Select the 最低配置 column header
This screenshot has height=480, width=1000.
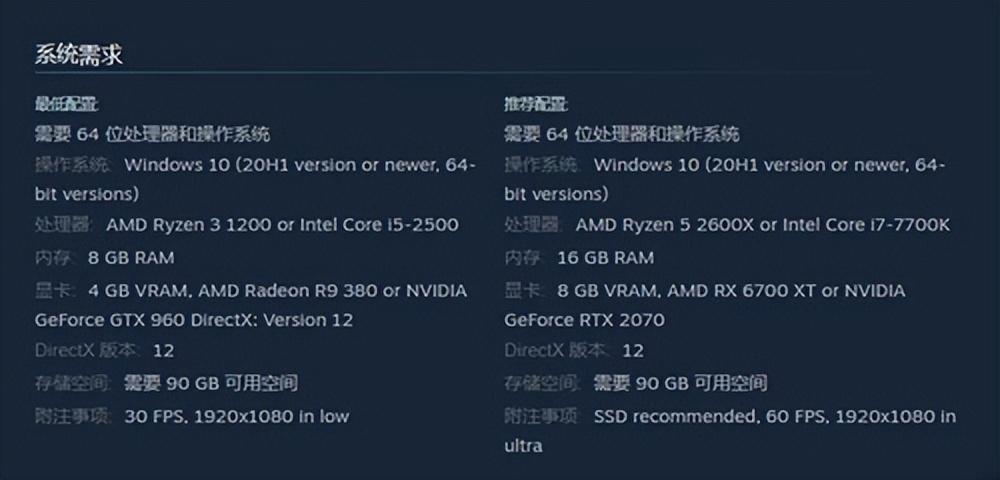pos(66,104)
